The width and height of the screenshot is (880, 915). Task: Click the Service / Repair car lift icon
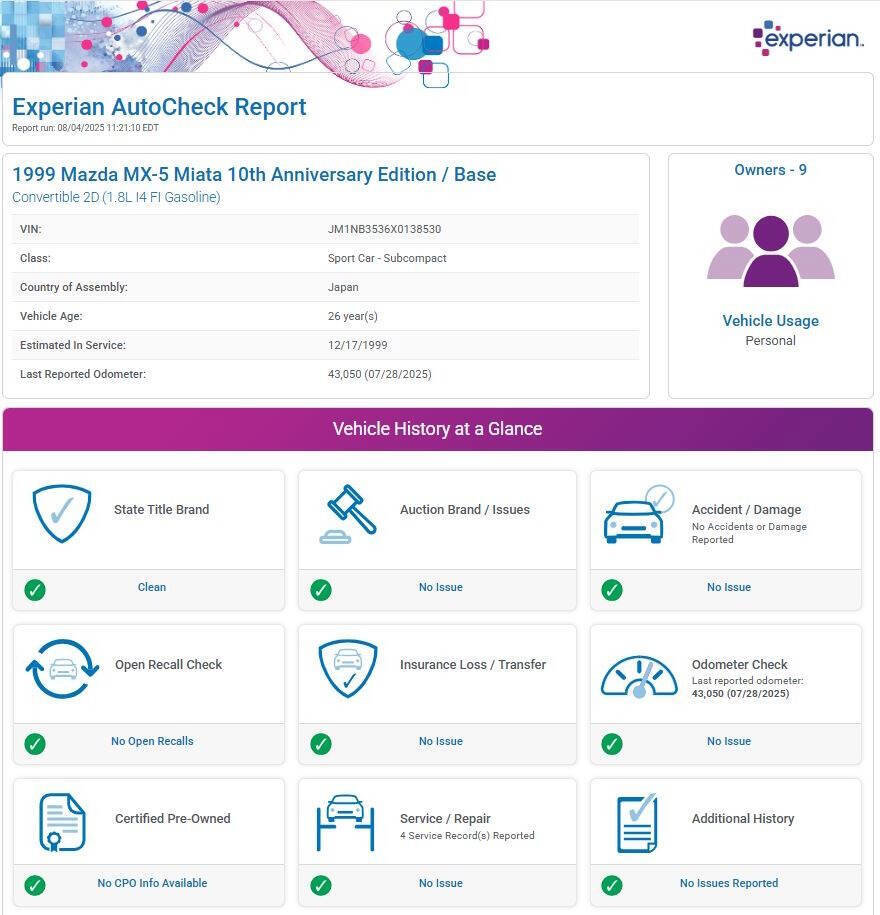[347, 822]
